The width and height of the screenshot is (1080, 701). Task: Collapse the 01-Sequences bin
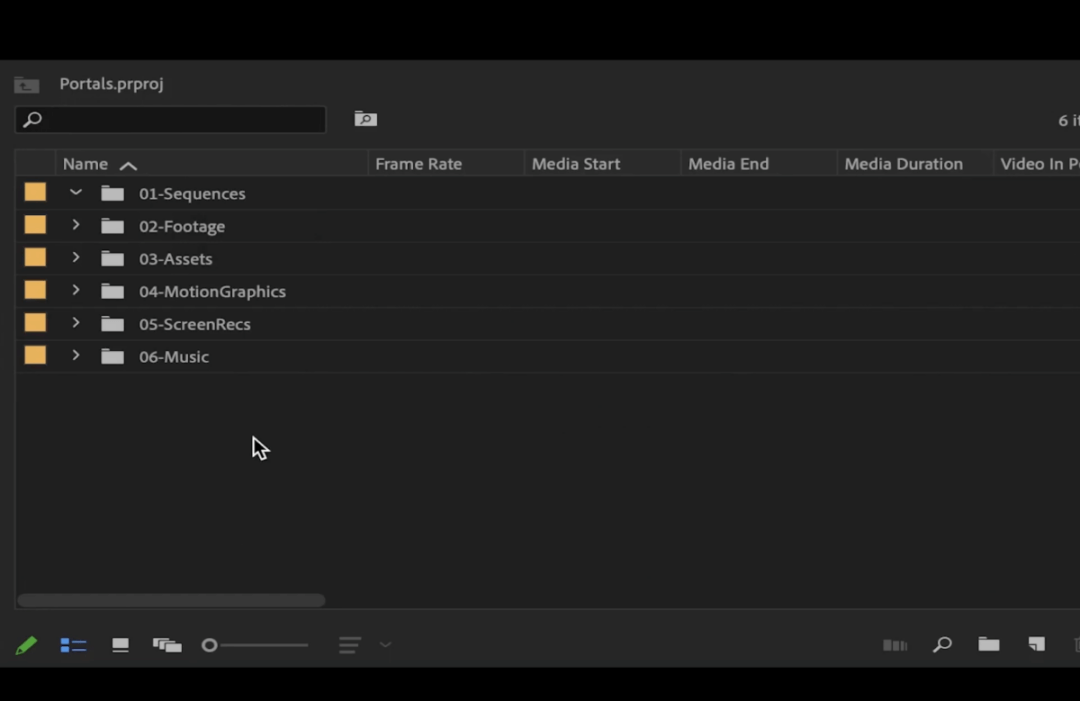(x=75, y=192)
